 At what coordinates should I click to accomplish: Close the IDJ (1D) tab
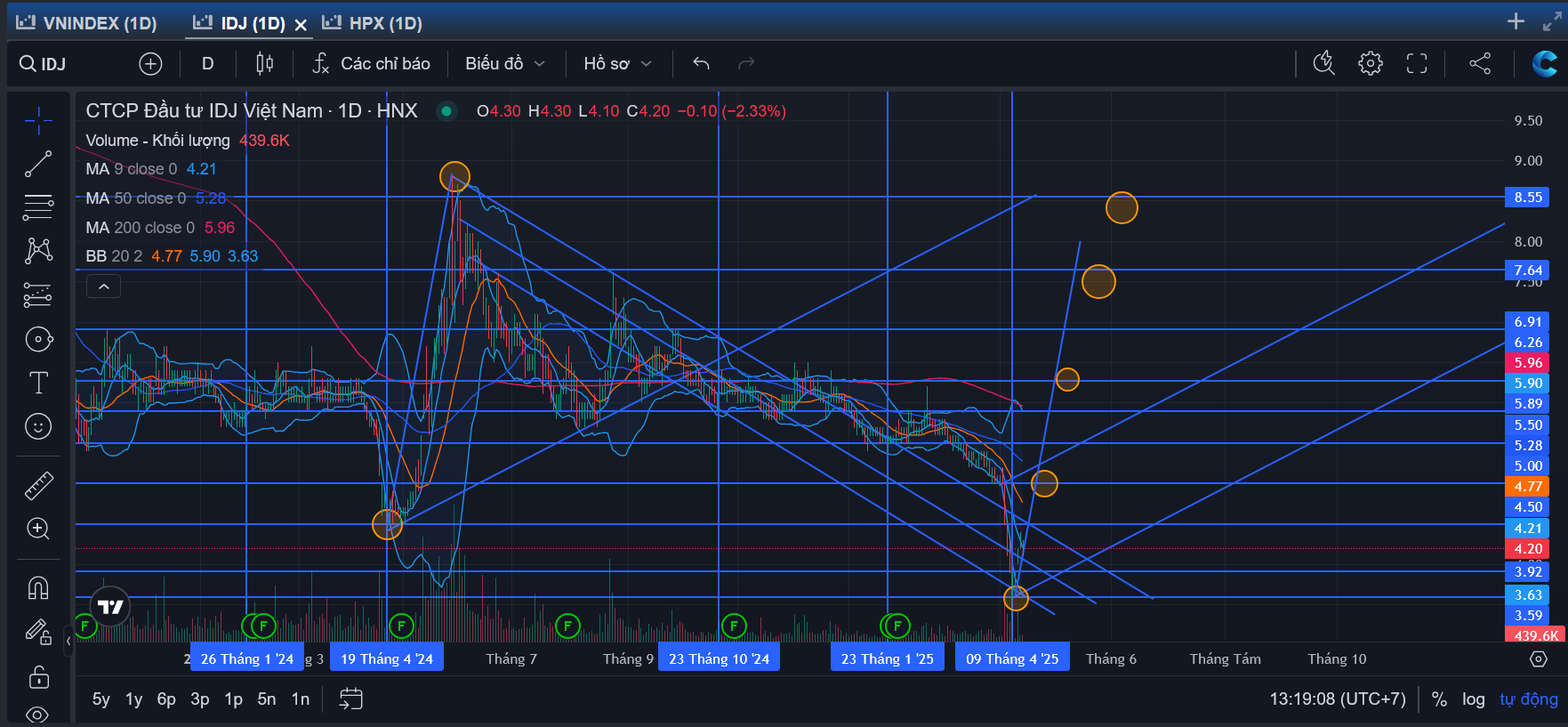[301, 25]
